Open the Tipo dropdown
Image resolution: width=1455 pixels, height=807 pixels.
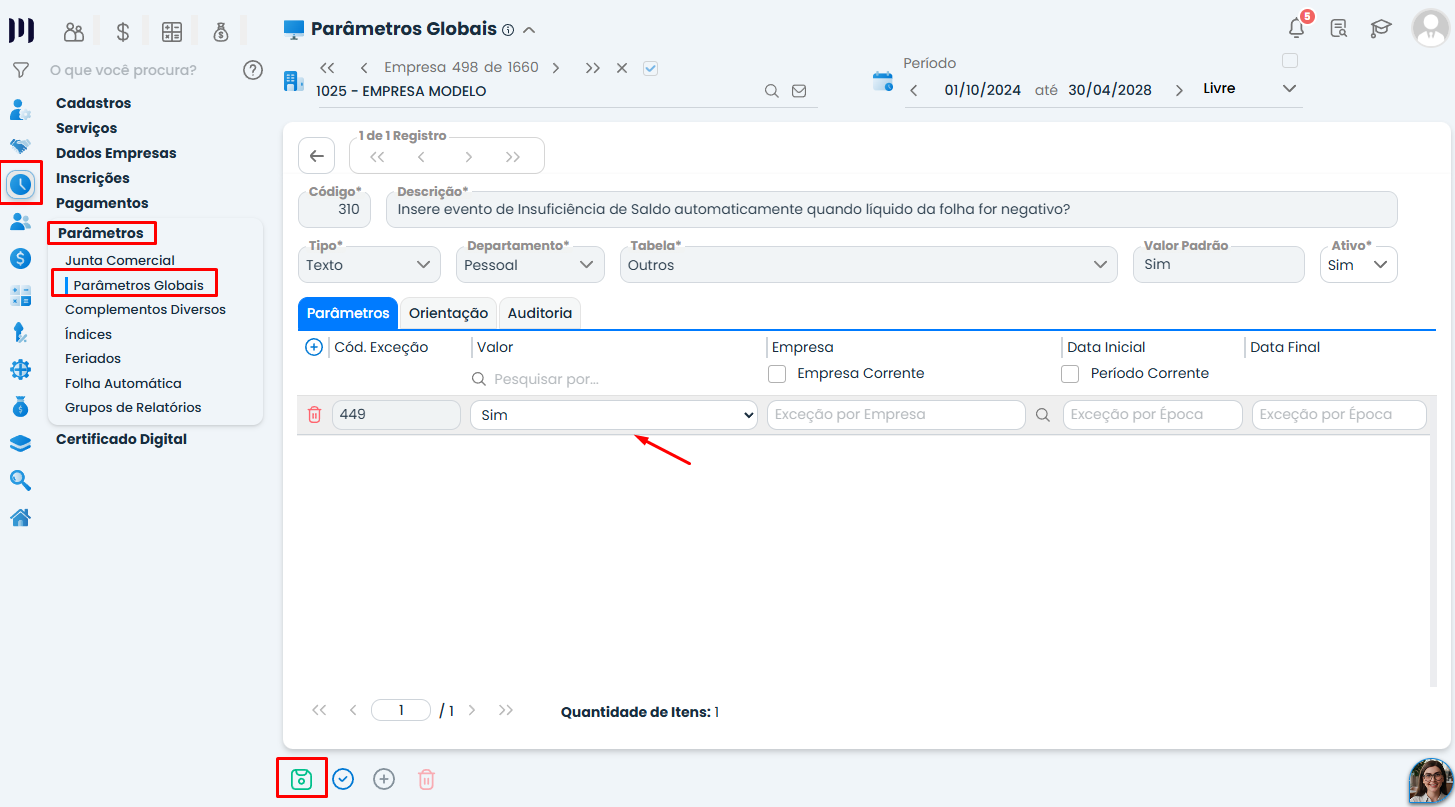click(369, 265)
